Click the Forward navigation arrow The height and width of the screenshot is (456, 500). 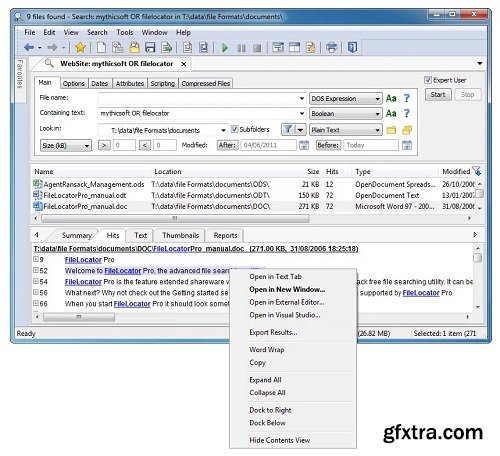[52, 48]
